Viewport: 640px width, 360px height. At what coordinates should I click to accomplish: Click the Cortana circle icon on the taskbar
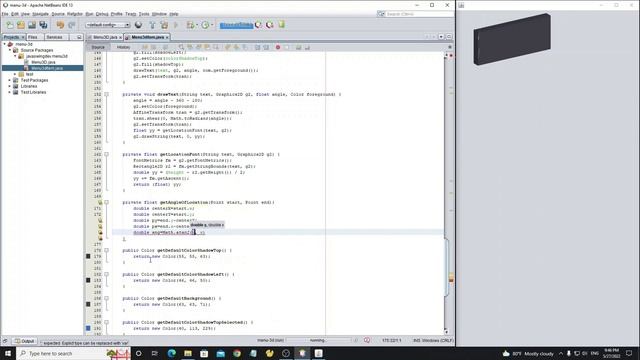[138, 353]
